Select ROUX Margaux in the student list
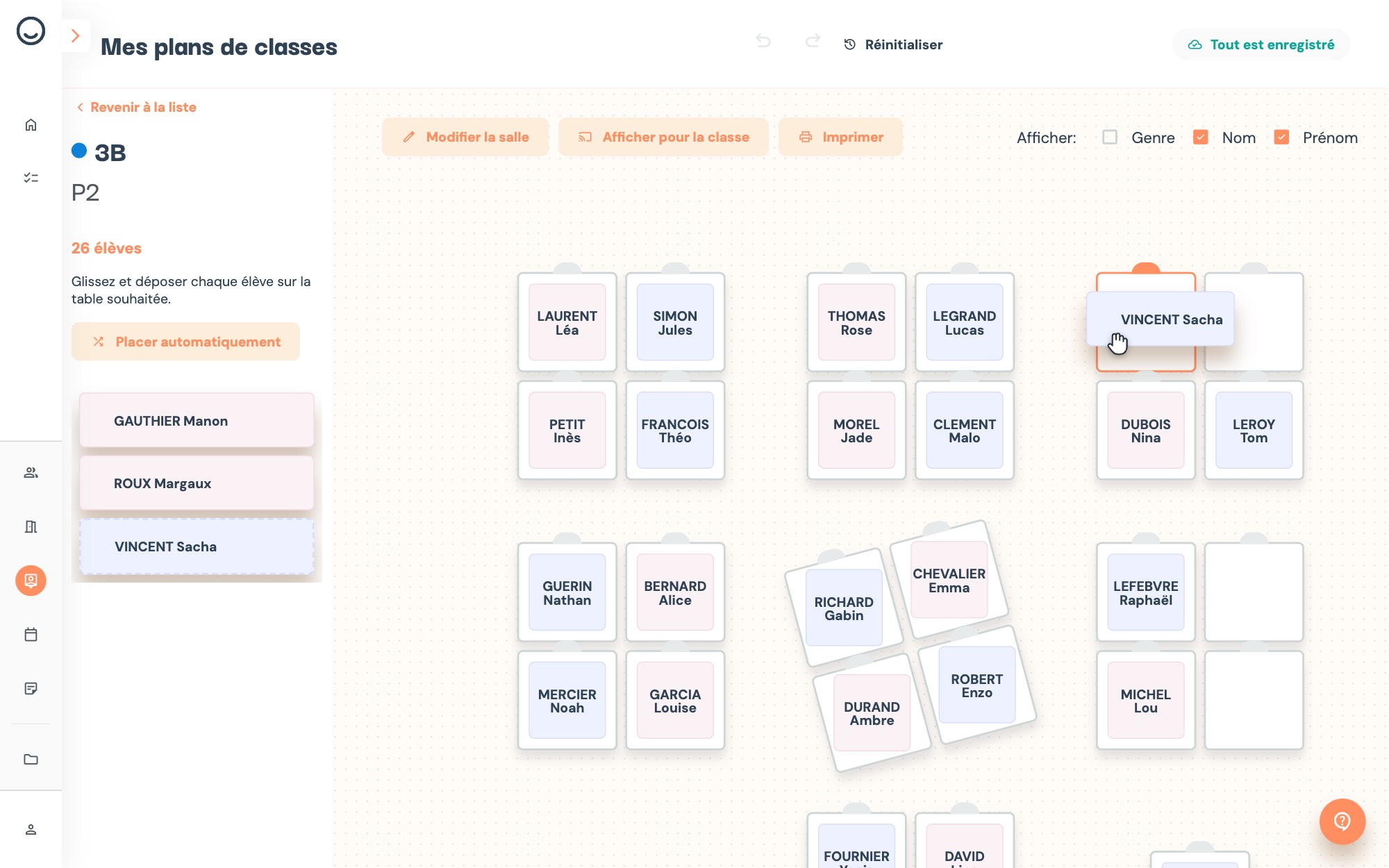Screen dimensions: 1389x868 [197, 483]
